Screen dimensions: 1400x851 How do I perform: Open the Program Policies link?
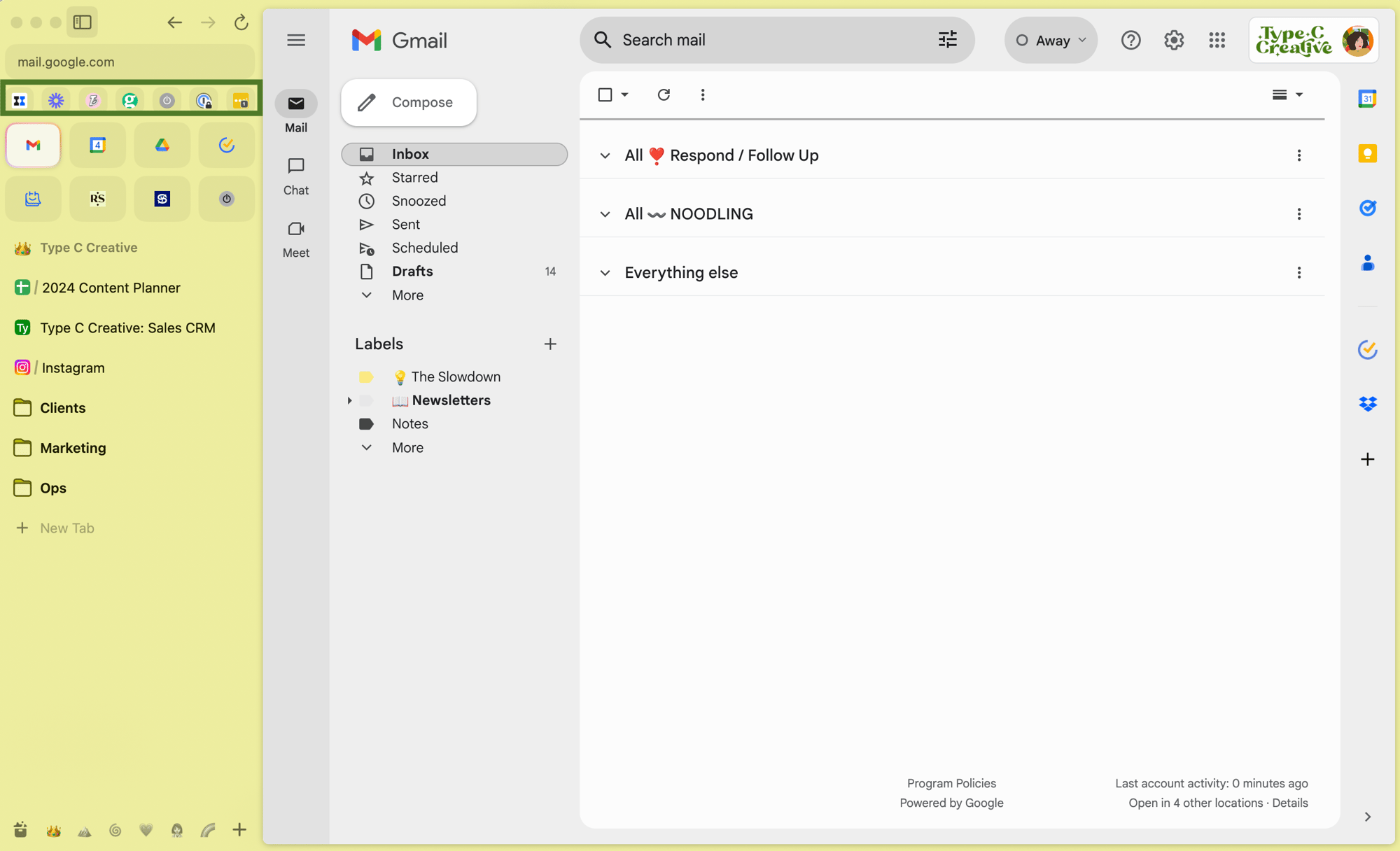(x=951, y=783)
